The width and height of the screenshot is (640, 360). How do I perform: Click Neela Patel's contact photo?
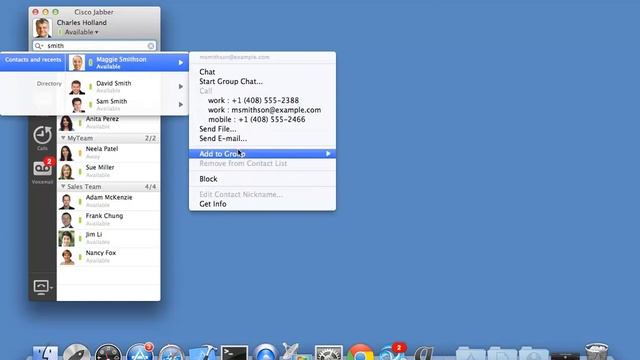point(66,153)
